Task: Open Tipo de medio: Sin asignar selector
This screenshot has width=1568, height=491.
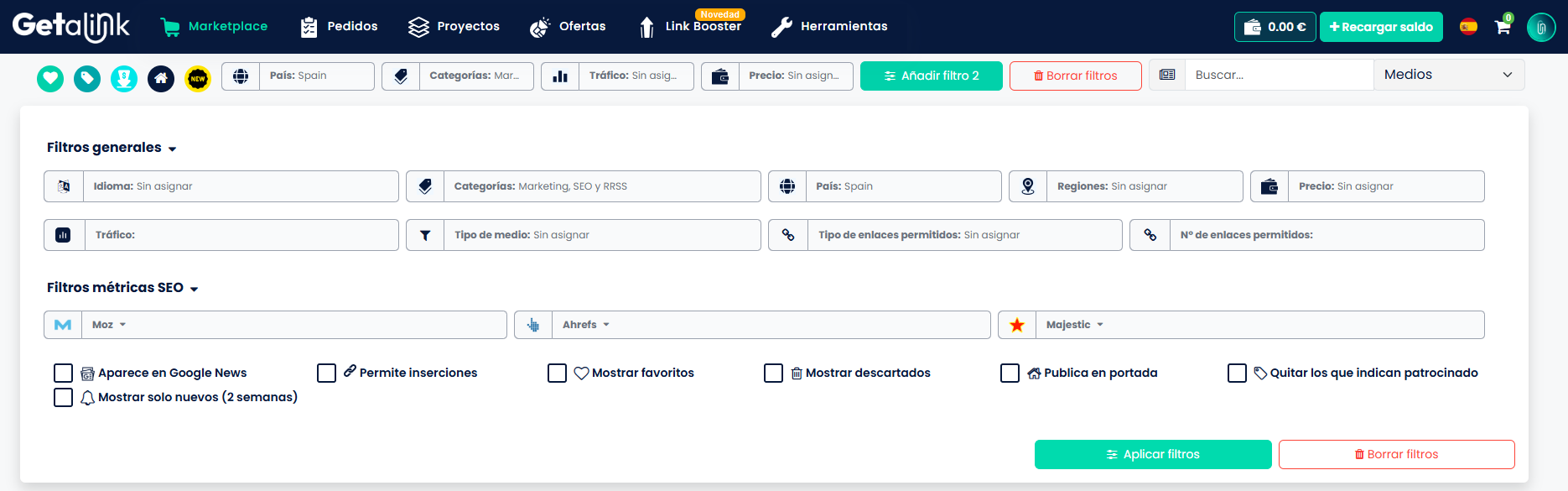Action: pyautogui.click(x=602, y=235)
